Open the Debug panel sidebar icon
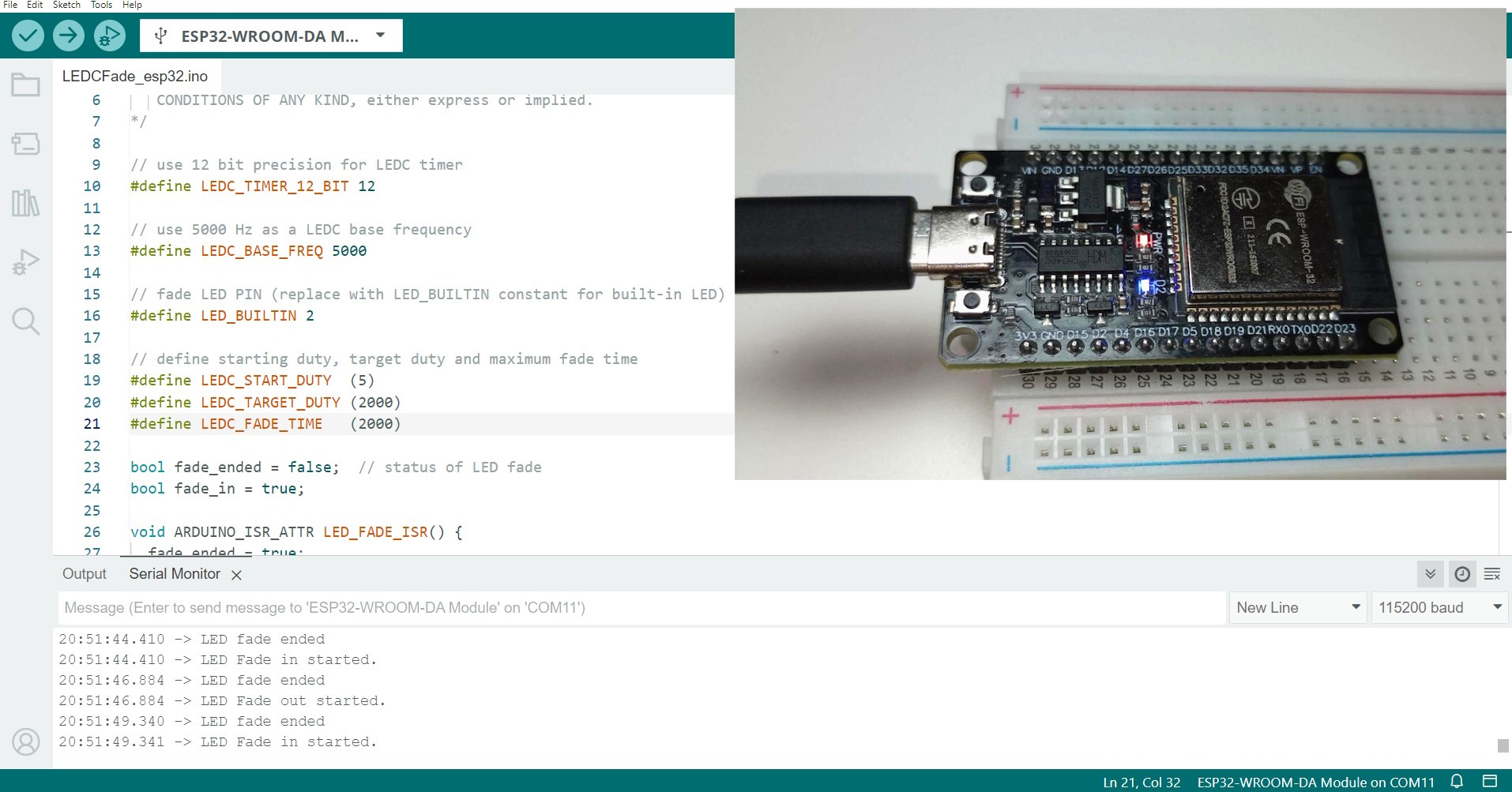The height and width of the screenshot is (792, 1512). (x=25, y=262)
